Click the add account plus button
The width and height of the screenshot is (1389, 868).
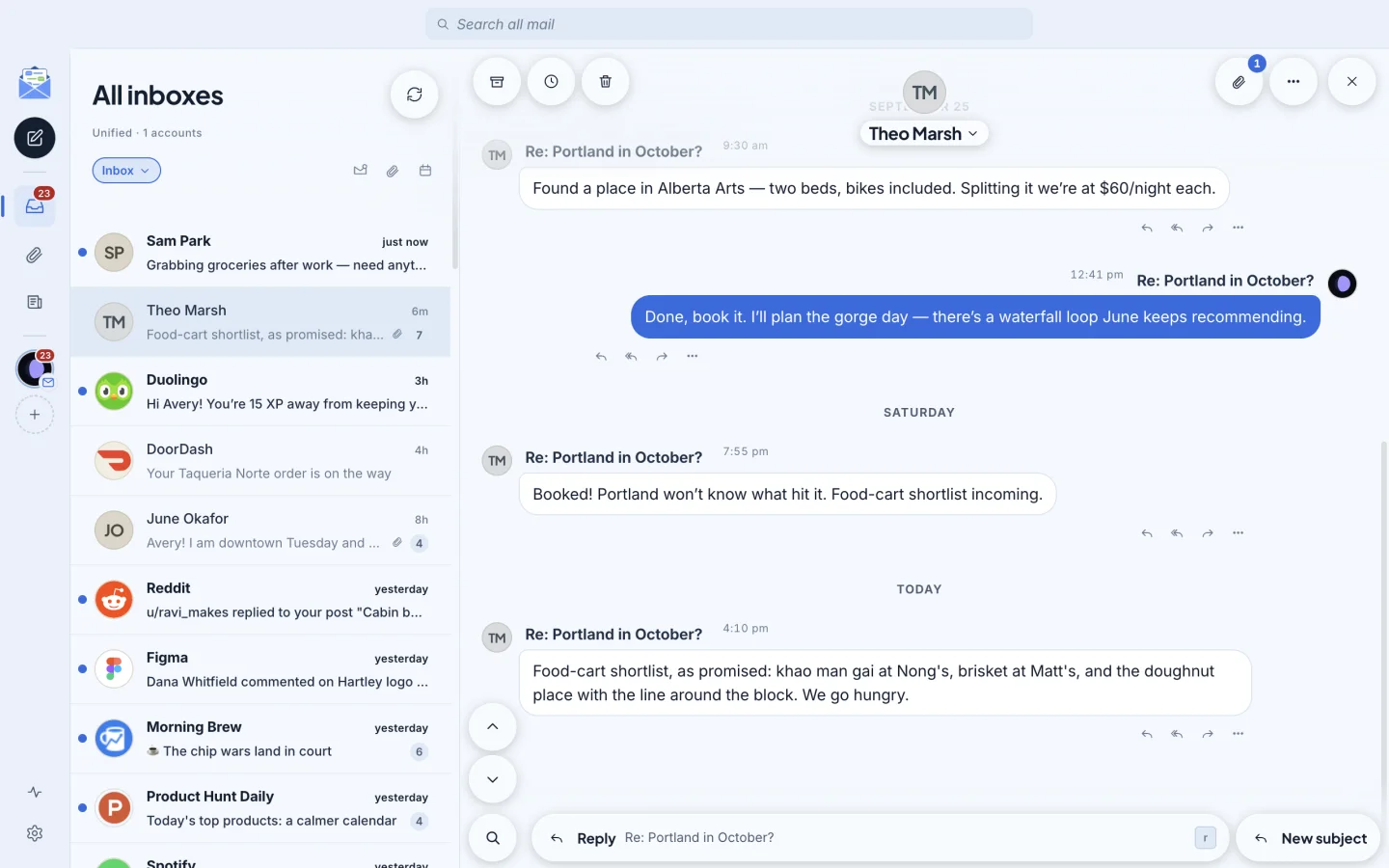35,415
